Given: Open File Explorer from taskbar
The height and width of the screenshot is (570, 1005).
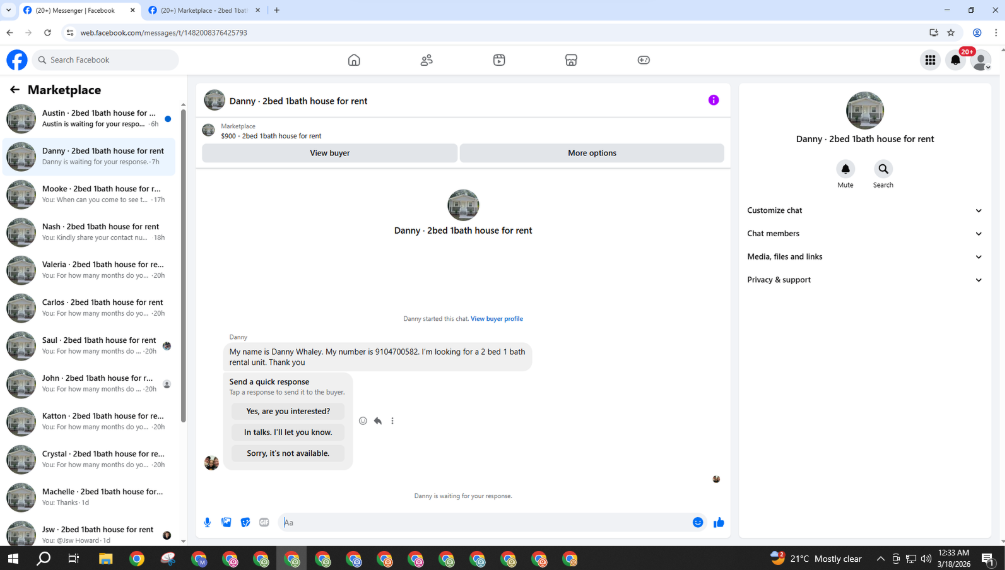Looking at the screenshot, I should pos(106,558).
